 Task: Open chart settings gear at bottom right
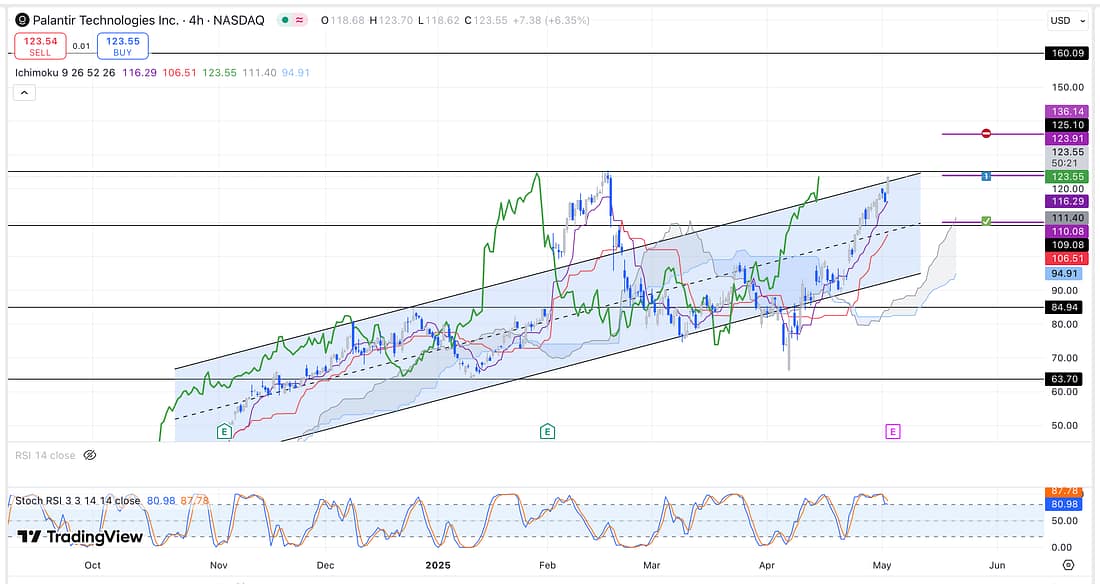(x=1068, y=565)
